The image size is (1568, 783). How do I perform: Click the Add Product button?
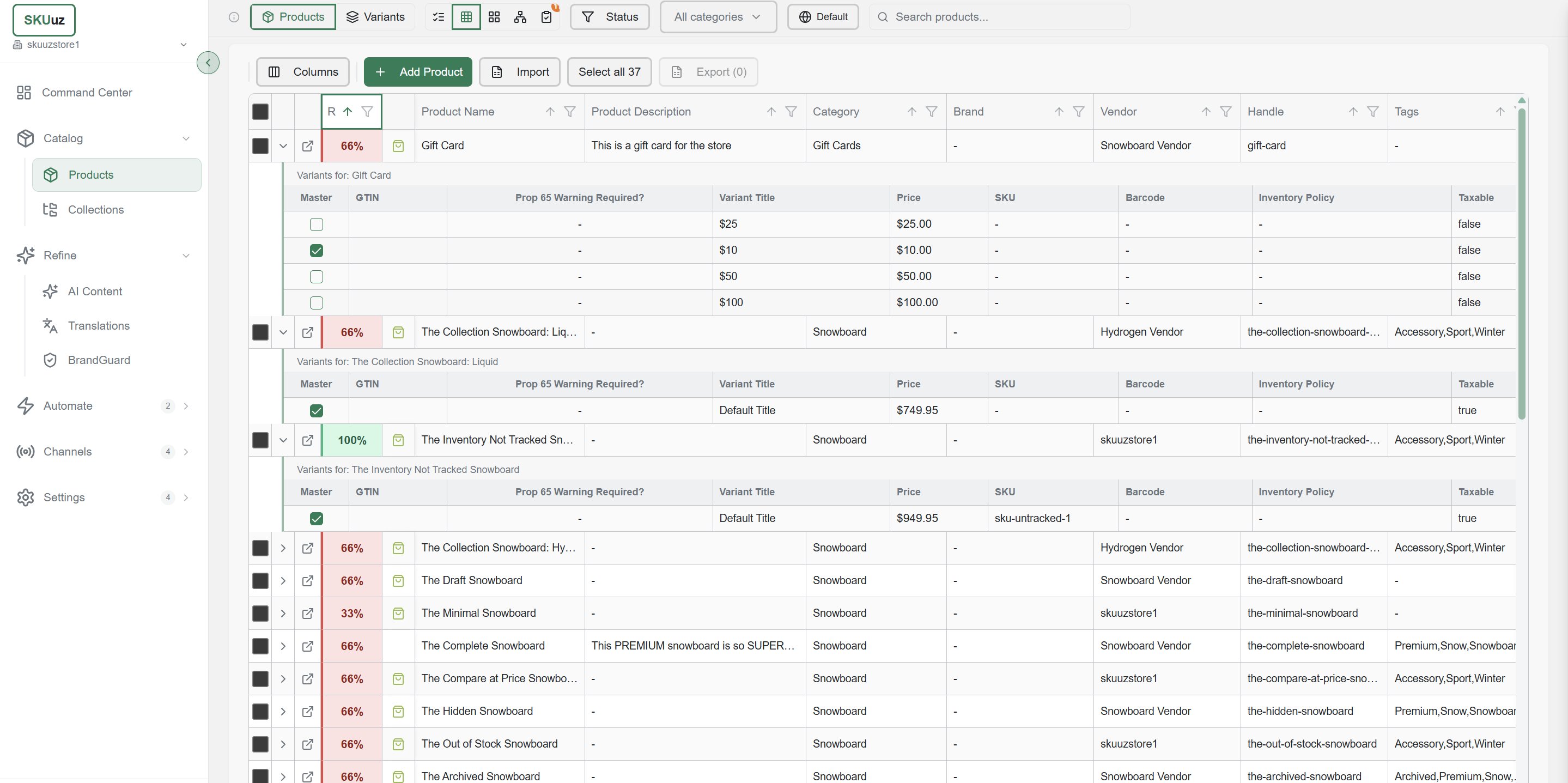click(418, 72)
